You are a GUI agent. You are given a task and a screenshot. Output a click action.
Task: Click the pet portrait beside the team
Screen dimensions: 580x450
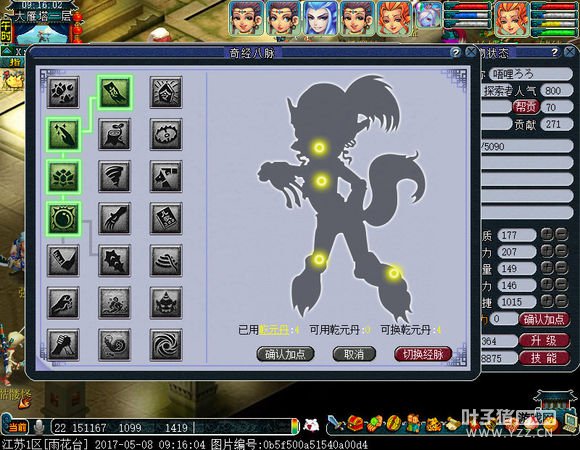click(x=429, y=15)
